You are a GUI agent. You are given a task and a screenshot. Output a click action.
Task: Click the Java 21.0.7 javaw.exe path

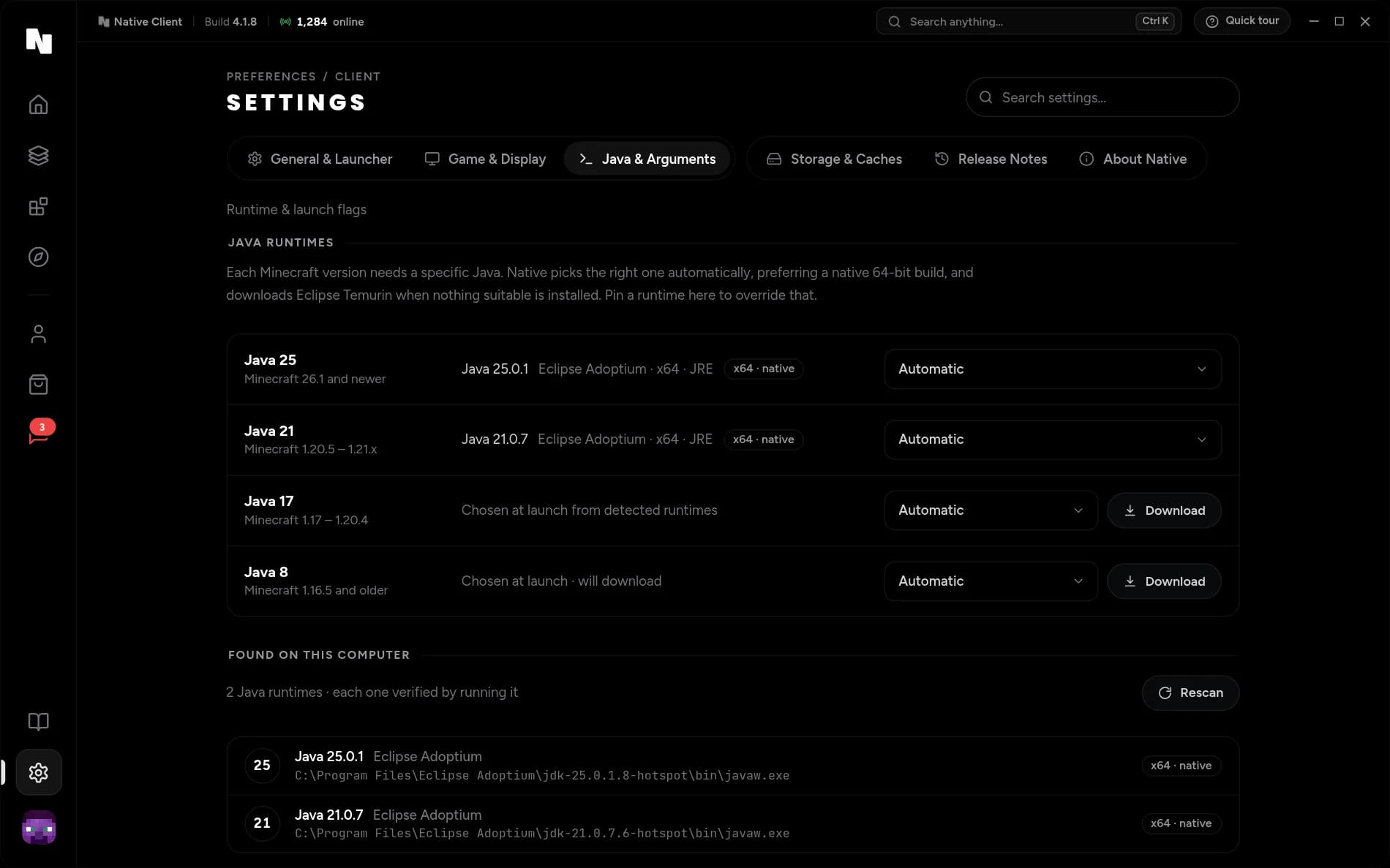point(542,833)
